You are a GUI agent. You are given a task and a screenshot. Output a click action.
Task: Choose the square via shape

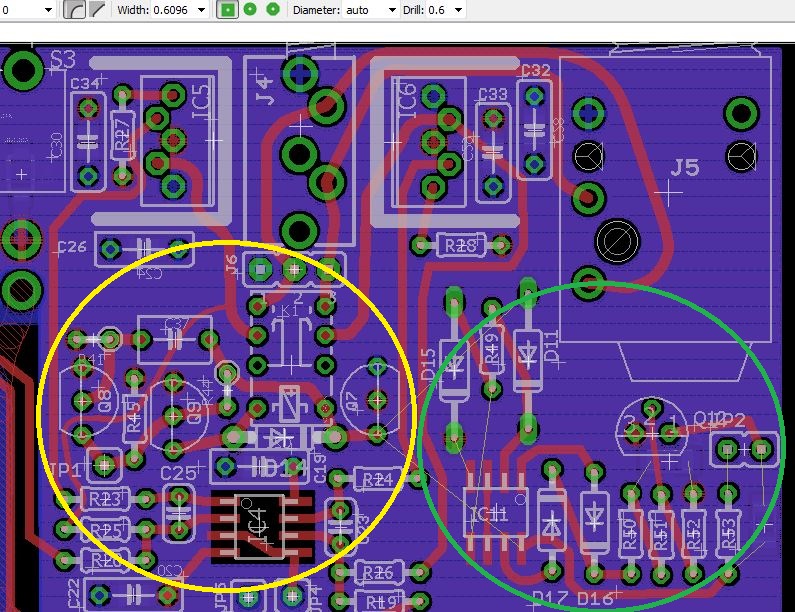pyautogui.click(x=227, y=9)
